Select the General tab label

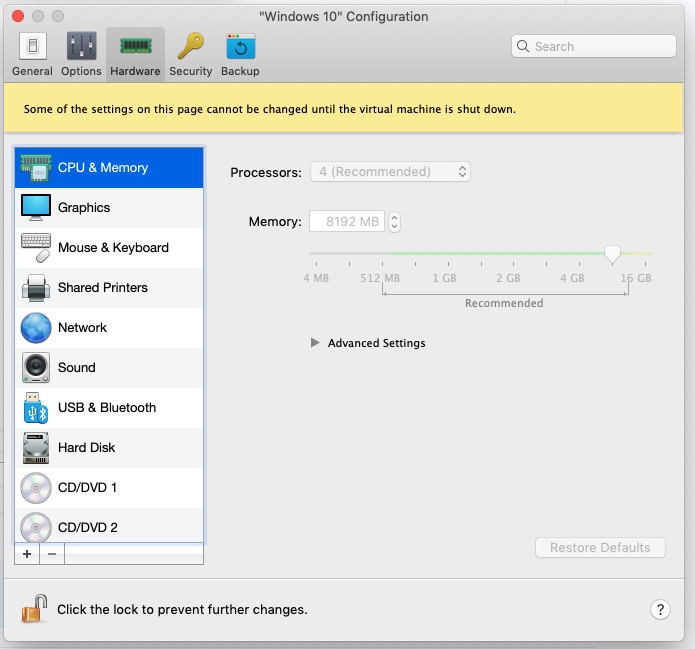click(32, 71)
